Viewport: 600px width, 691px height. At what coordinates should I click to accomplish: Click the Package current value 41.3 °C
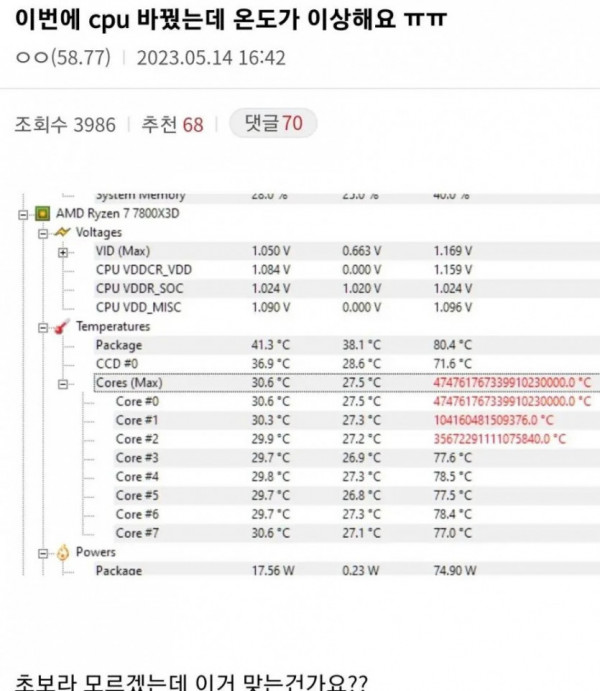(271, 345)
